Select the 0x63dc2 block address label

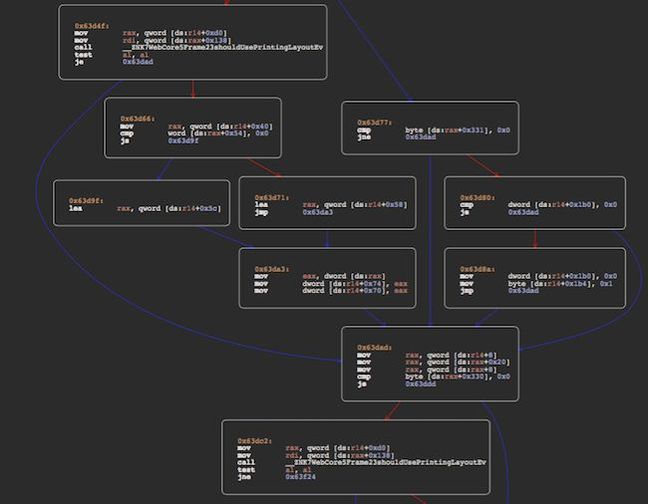click(255, 441)
